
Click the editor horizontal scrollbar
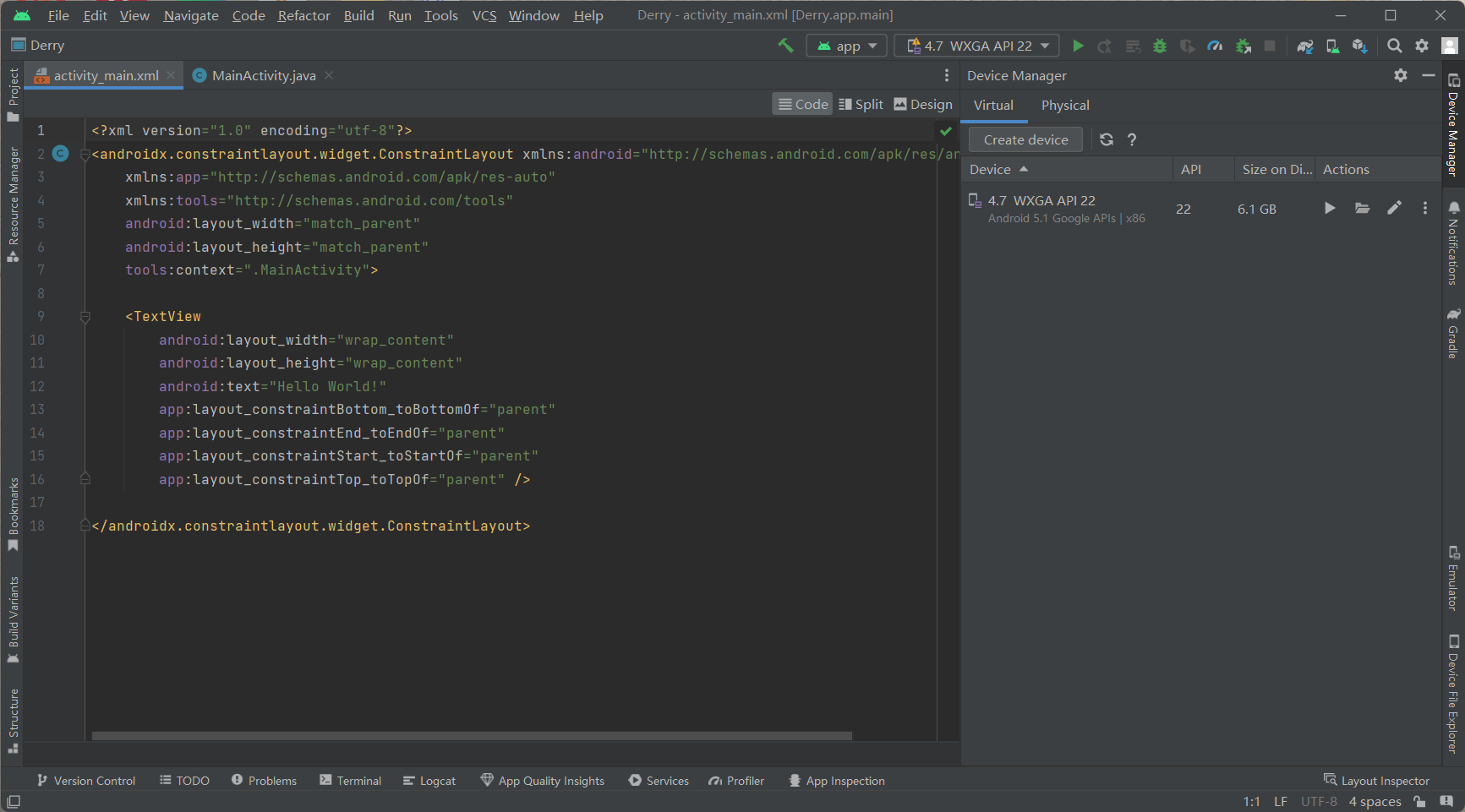[x=472, y=736]
